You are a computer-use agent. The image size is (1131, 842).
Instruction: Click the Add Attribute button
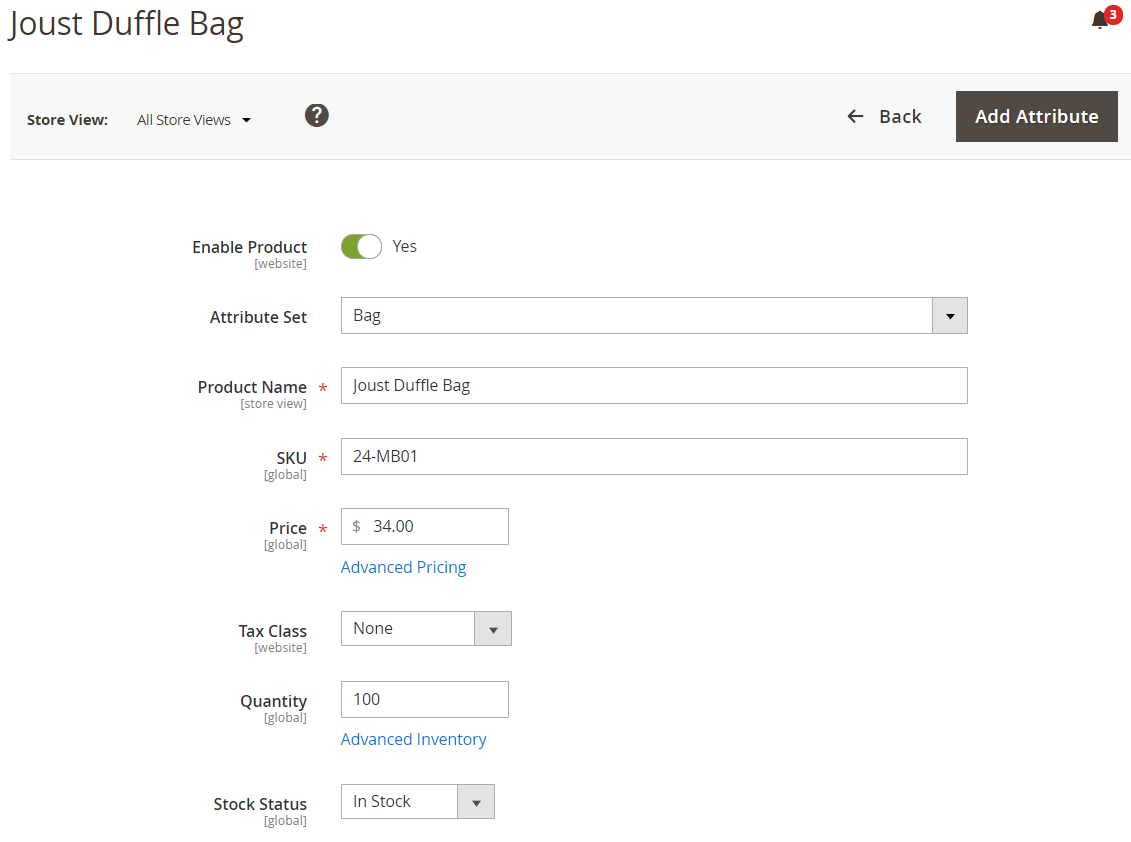tap(1037, 116)
